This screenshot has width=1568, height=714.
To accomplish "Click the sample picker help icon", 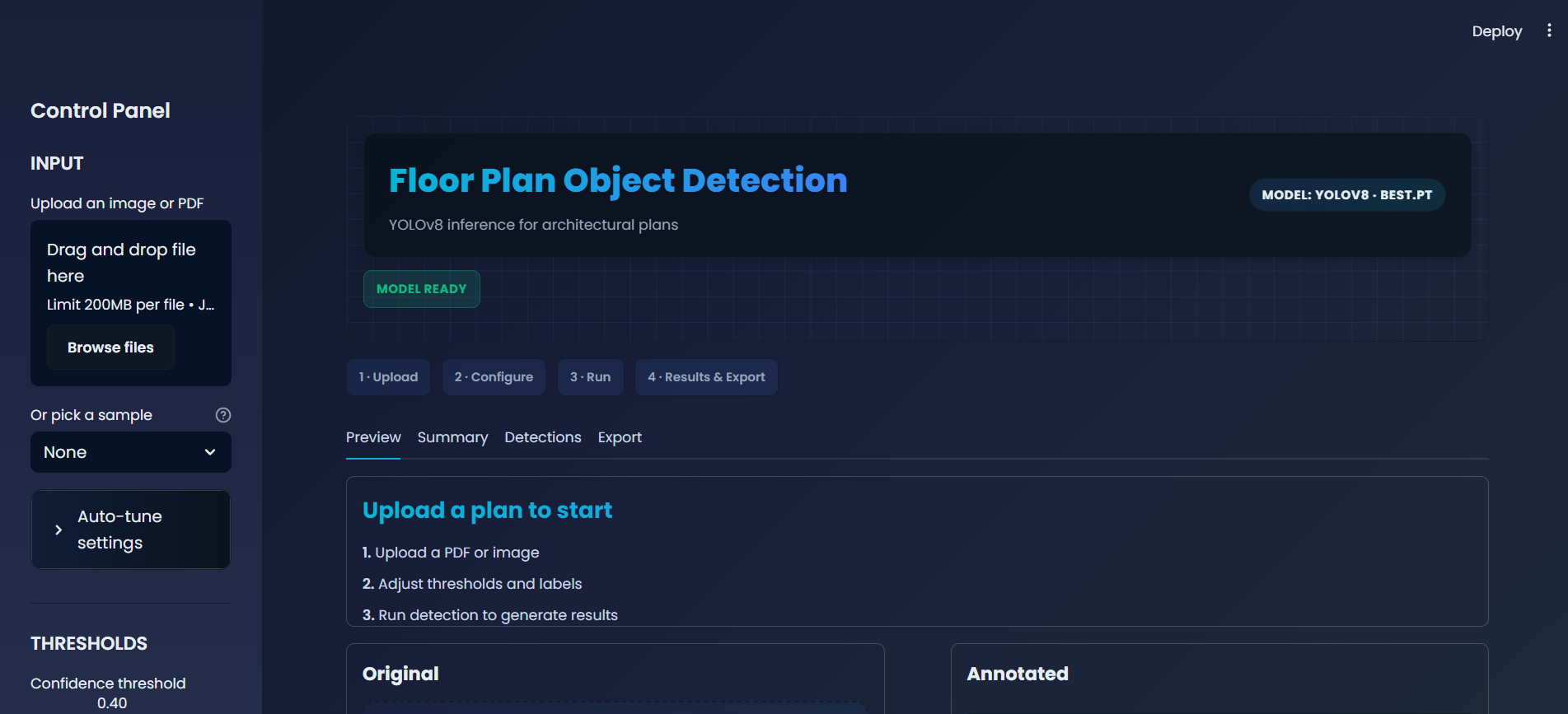I will point(223,415).
